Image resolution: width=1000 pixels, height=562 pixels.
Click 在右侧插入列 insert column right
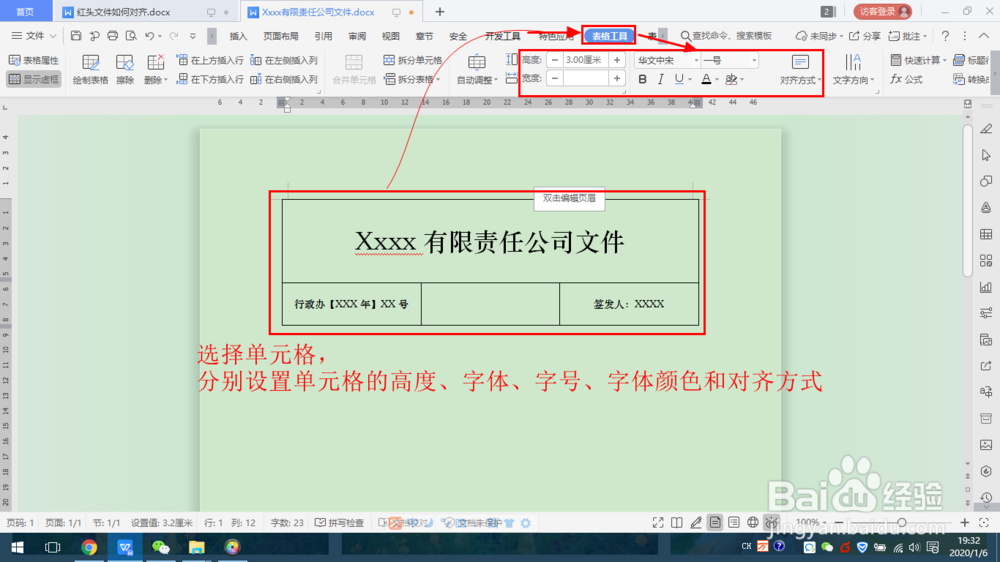click(x=284, y=79)
